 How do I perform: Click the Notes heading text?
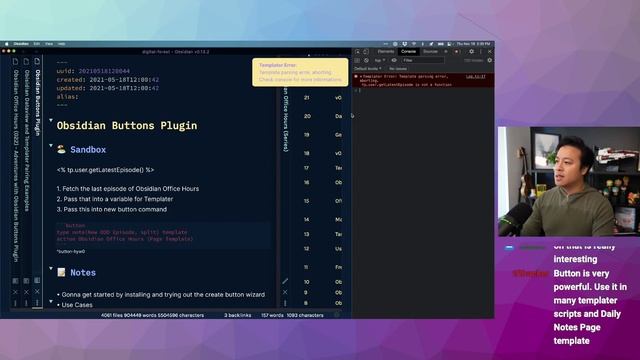[83, 273]
